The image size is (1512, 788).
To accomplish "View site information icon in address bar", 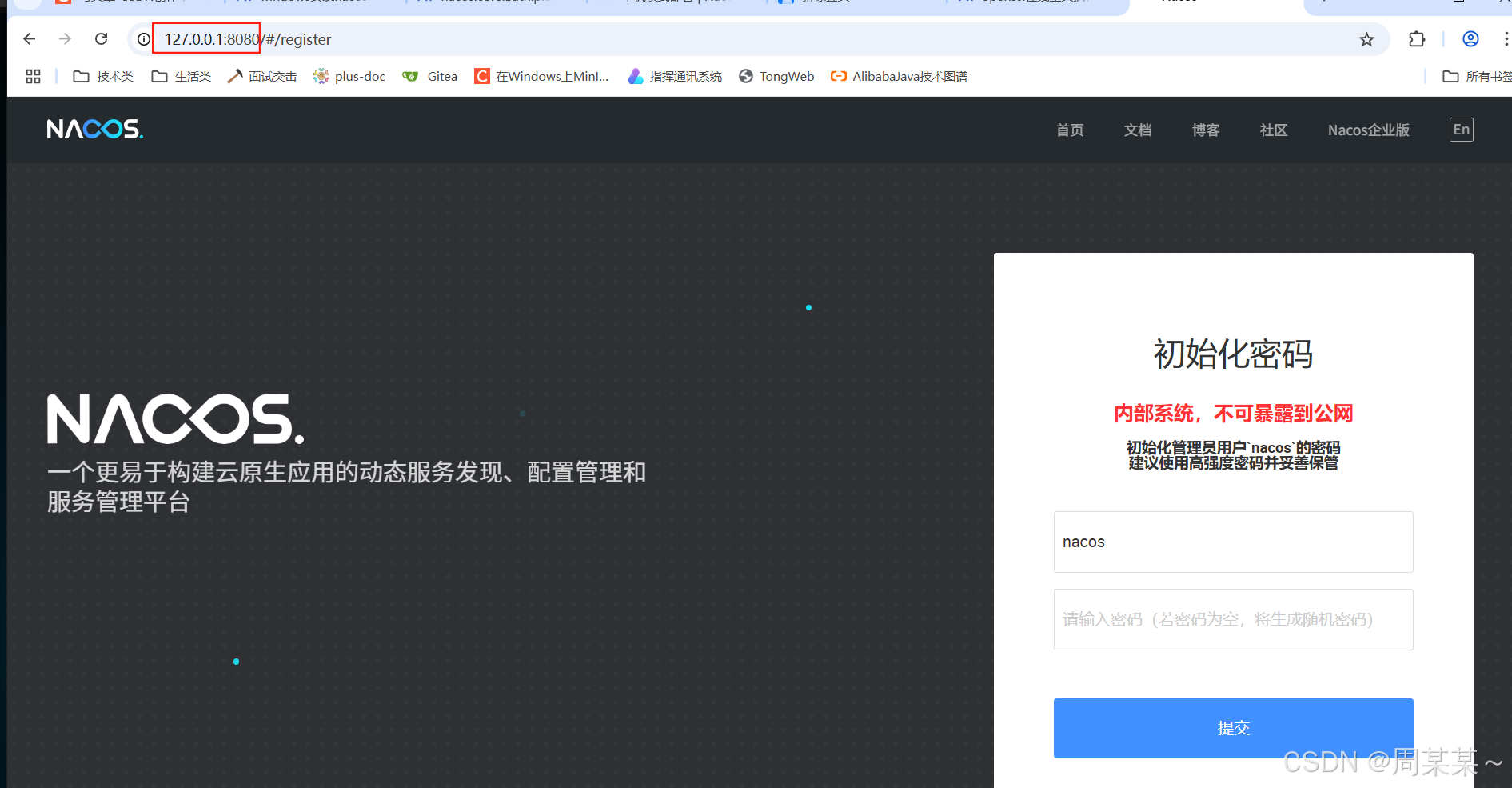I will 144,39.
